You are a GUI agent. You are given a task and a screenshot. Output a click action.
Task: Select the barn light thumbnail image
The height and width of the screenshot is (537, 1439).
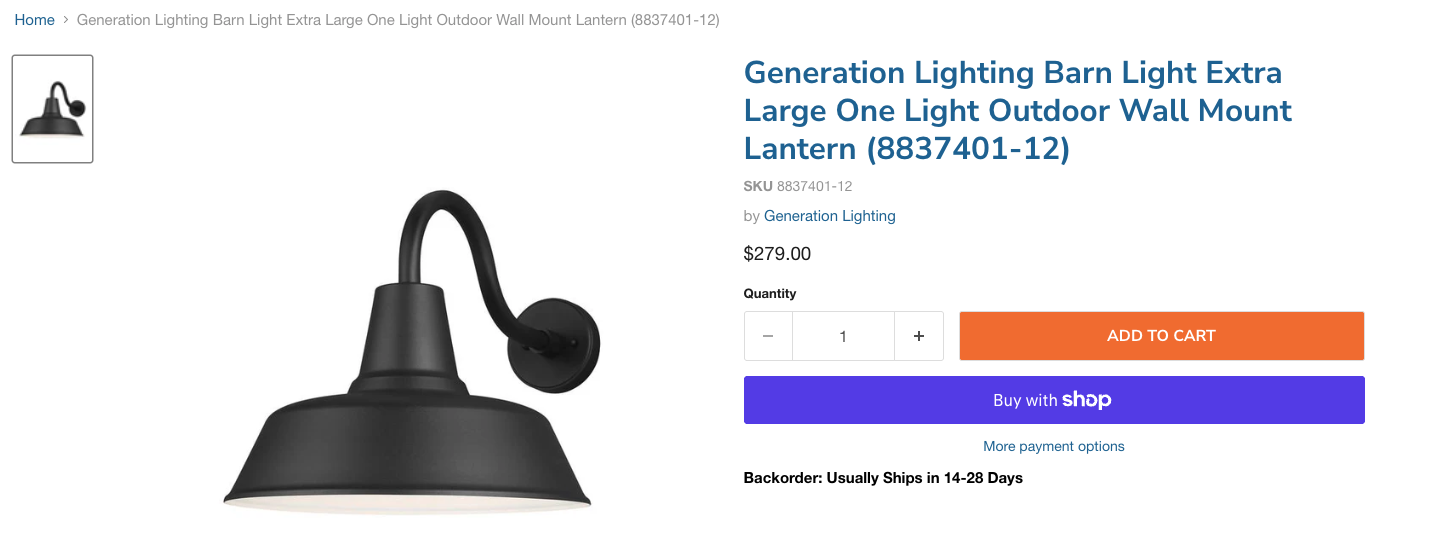point(53,109)
